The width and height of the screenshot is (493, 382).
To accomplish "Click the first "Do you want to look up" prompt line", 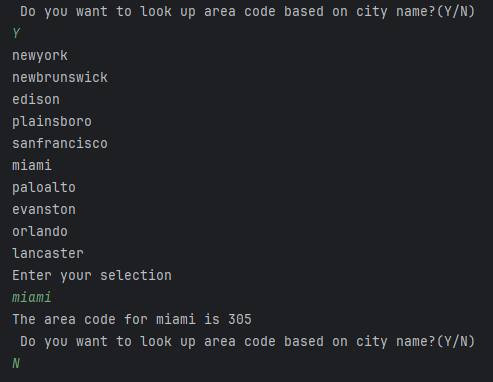I will coord(247,12).
